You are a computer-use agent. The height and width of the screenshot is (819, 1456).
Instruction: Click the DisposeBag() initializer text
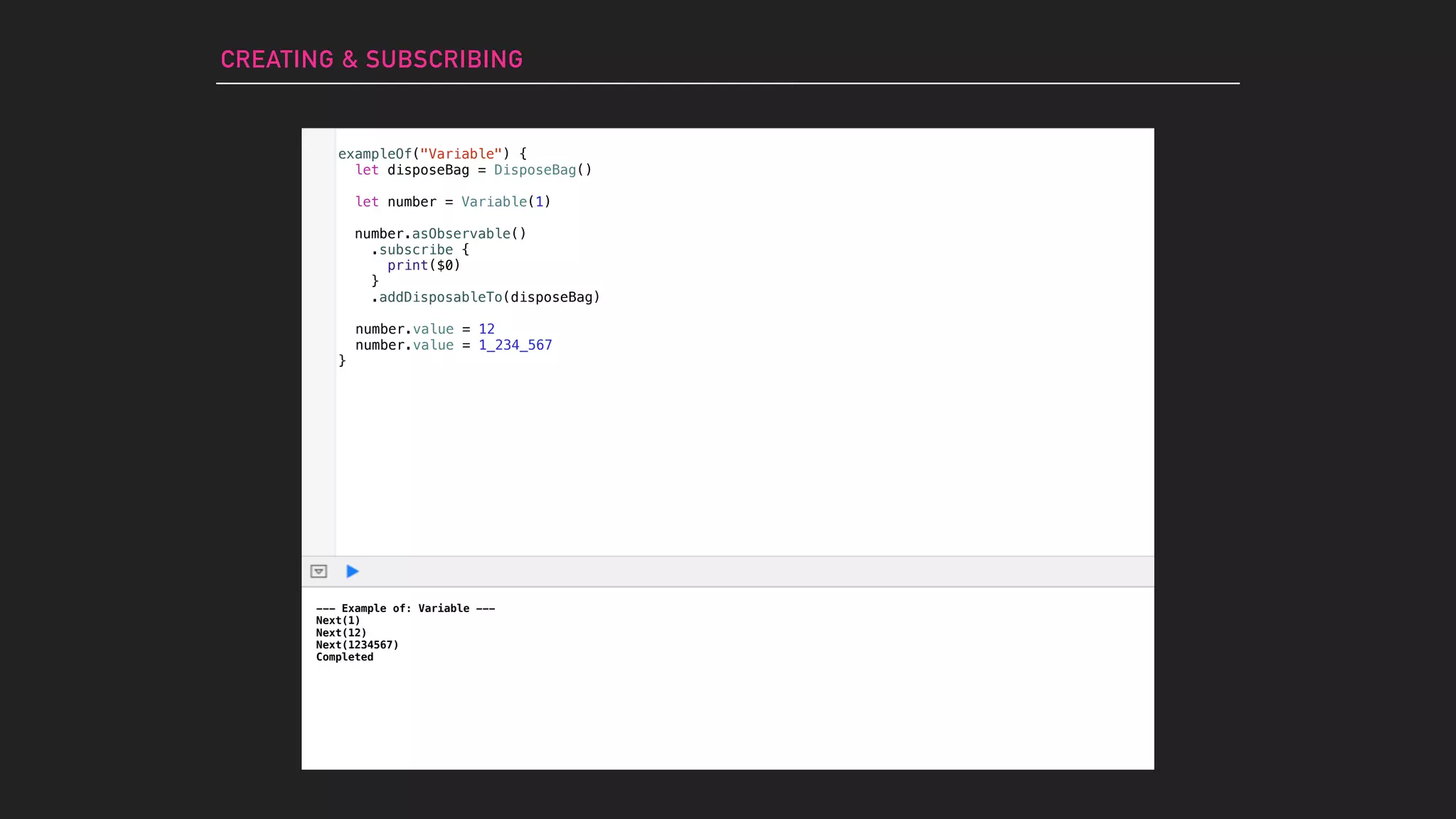point(542,170)
